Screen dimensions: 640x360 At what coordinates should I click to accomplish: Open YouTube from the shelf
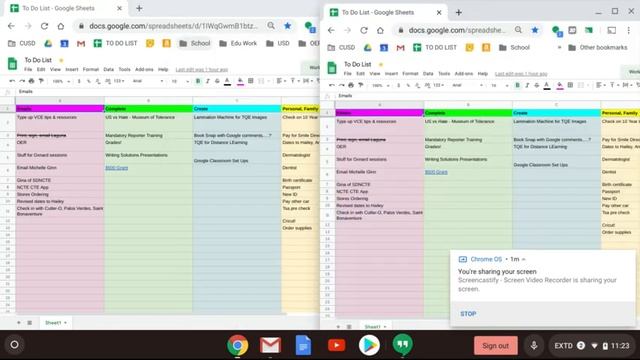click(336, 345)
